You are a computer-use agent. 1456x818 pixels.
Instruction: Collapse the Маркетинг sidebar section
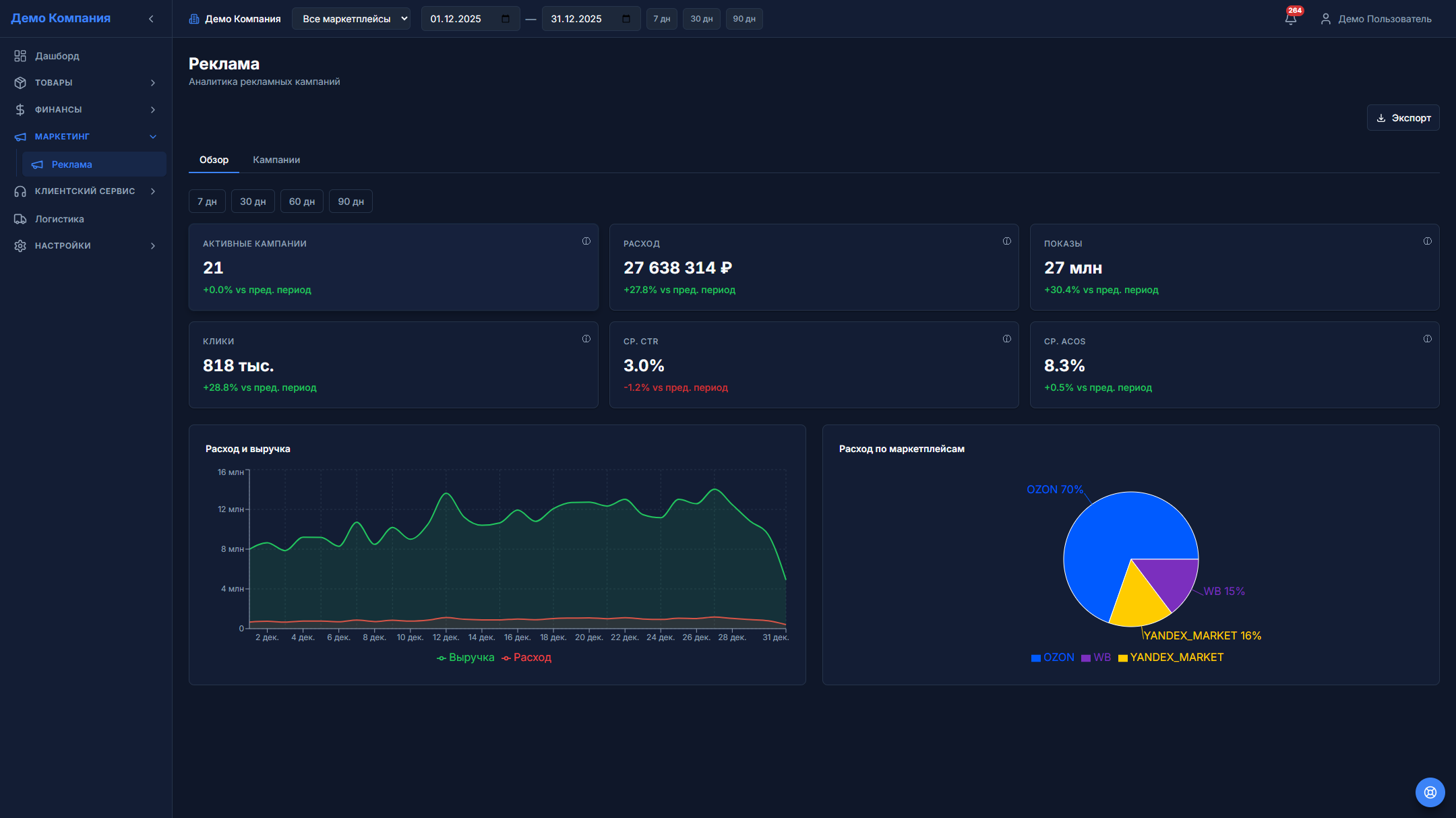pos(86,137)
